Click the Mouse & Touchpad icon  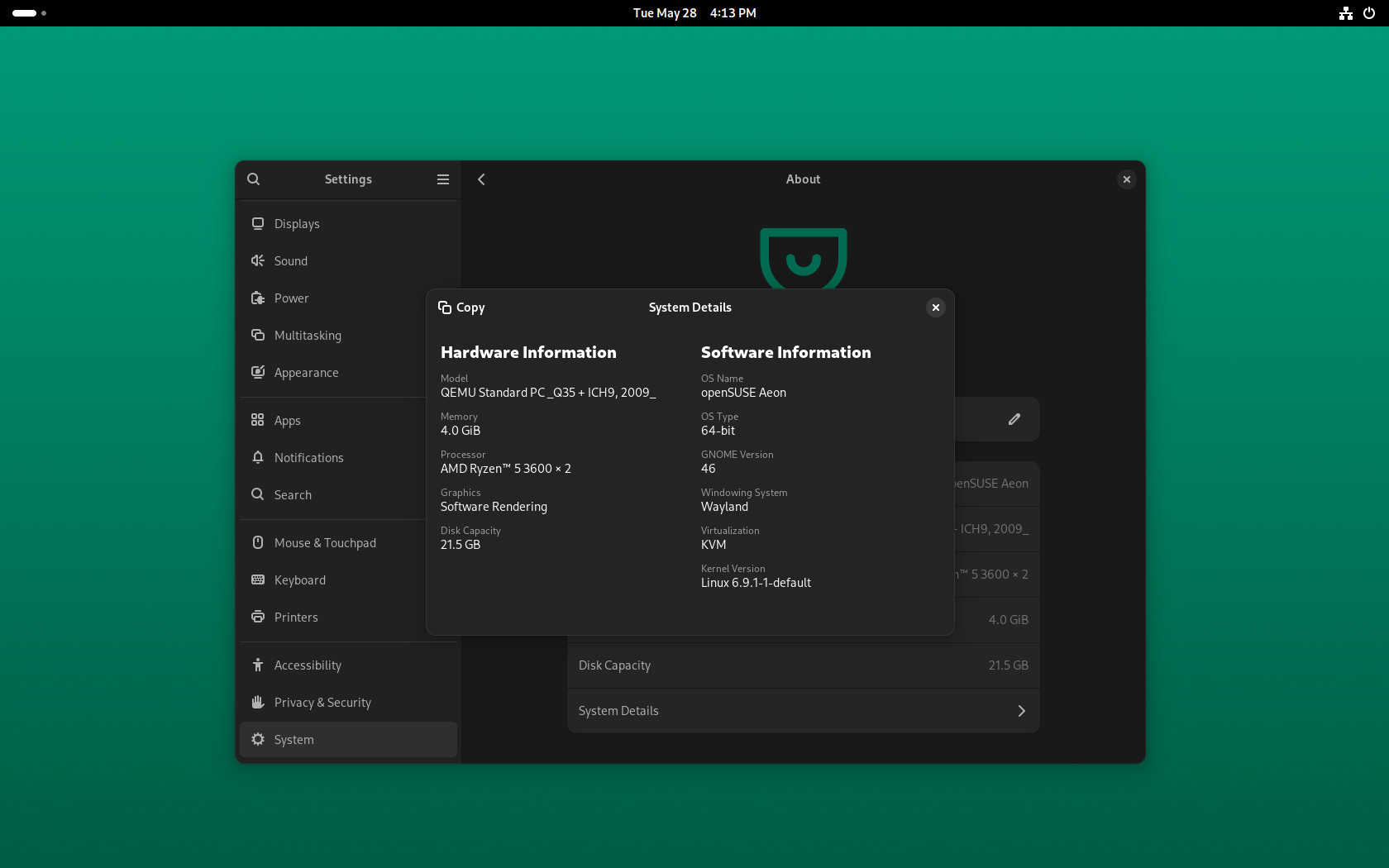pyautogui.click(x=258, y=543)
